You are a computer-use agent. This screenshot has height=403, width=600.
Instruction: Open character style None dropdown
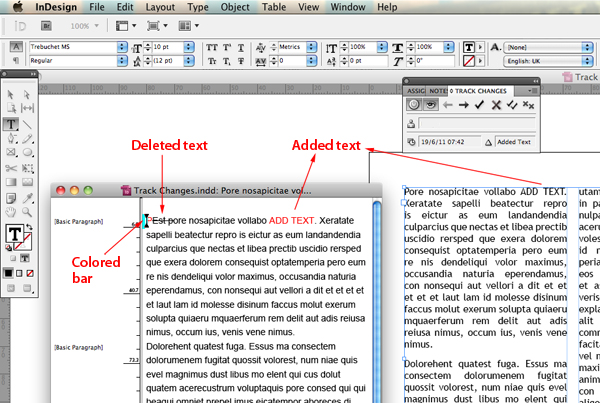pos(587,47)
